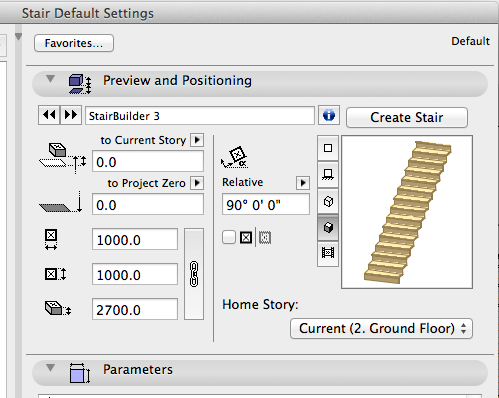The width and height of the screenshot is (499, 398).
Task: Select the 3D wireframe preview view
Action: 328,201
